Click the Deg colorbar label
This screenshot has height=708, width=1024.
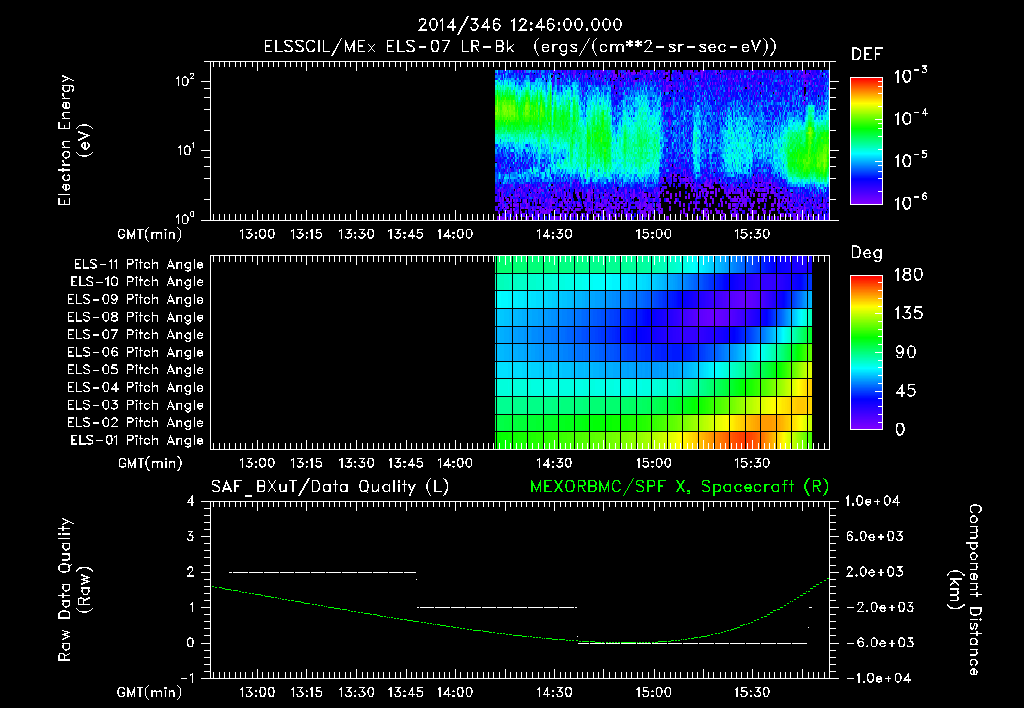click(x=867, y=253)
